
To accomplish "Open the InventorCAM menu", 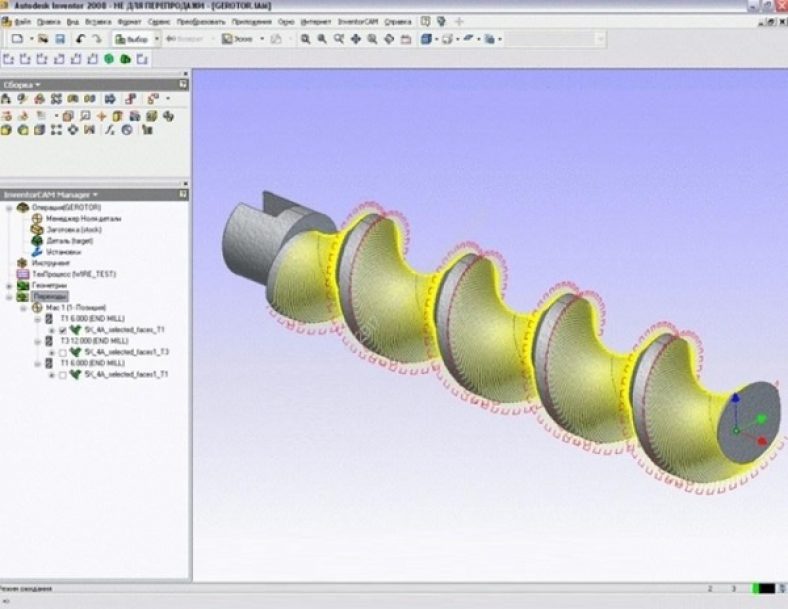I will [x=358, y=22].
